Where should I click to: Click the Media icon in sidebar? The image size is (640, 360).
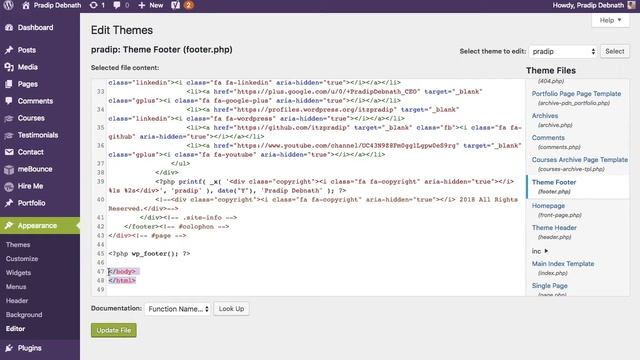coord(9,67)
